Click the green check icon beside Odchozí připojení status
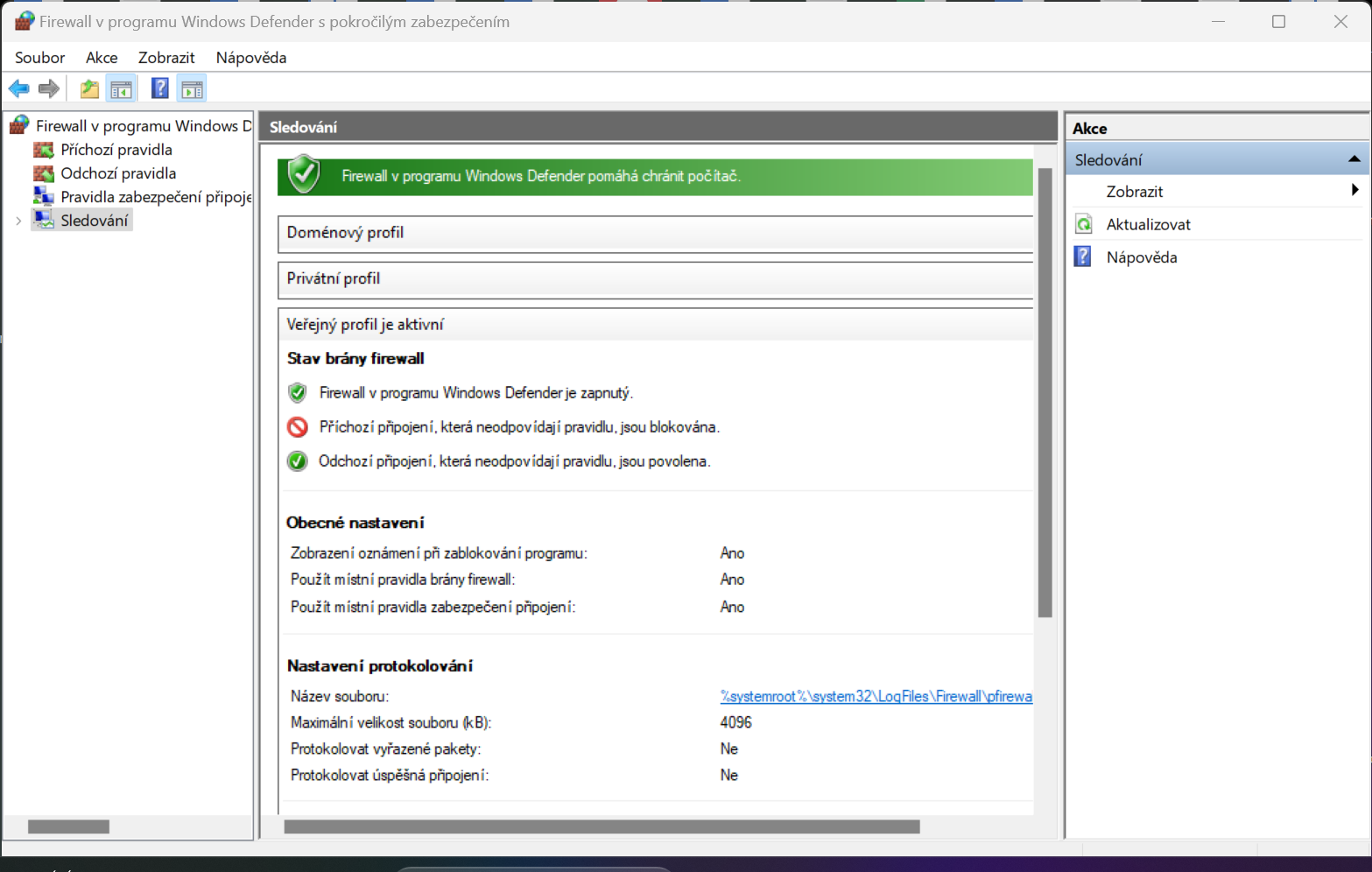 pos(298,461)
